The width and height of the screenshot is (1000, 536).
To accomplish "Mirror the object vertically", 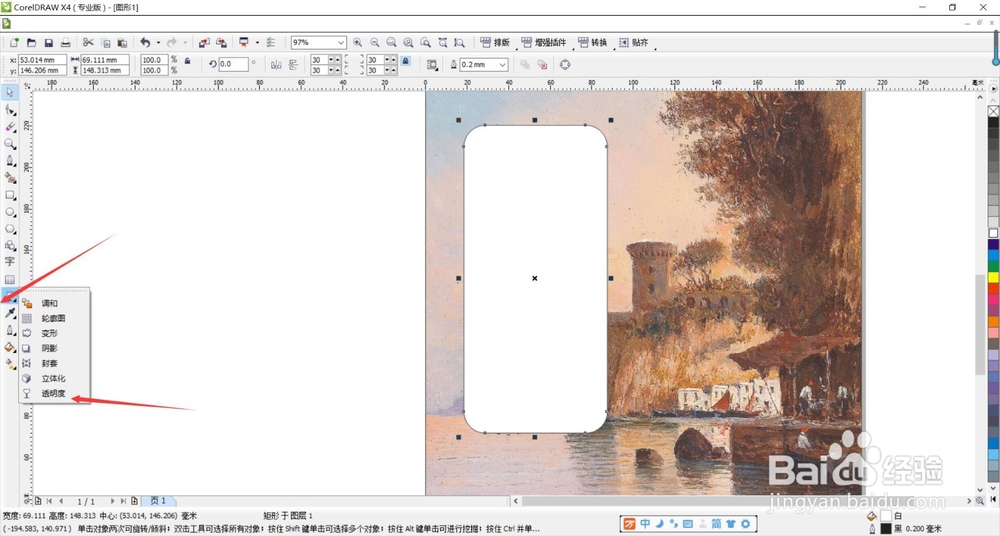I will point(293,64).
